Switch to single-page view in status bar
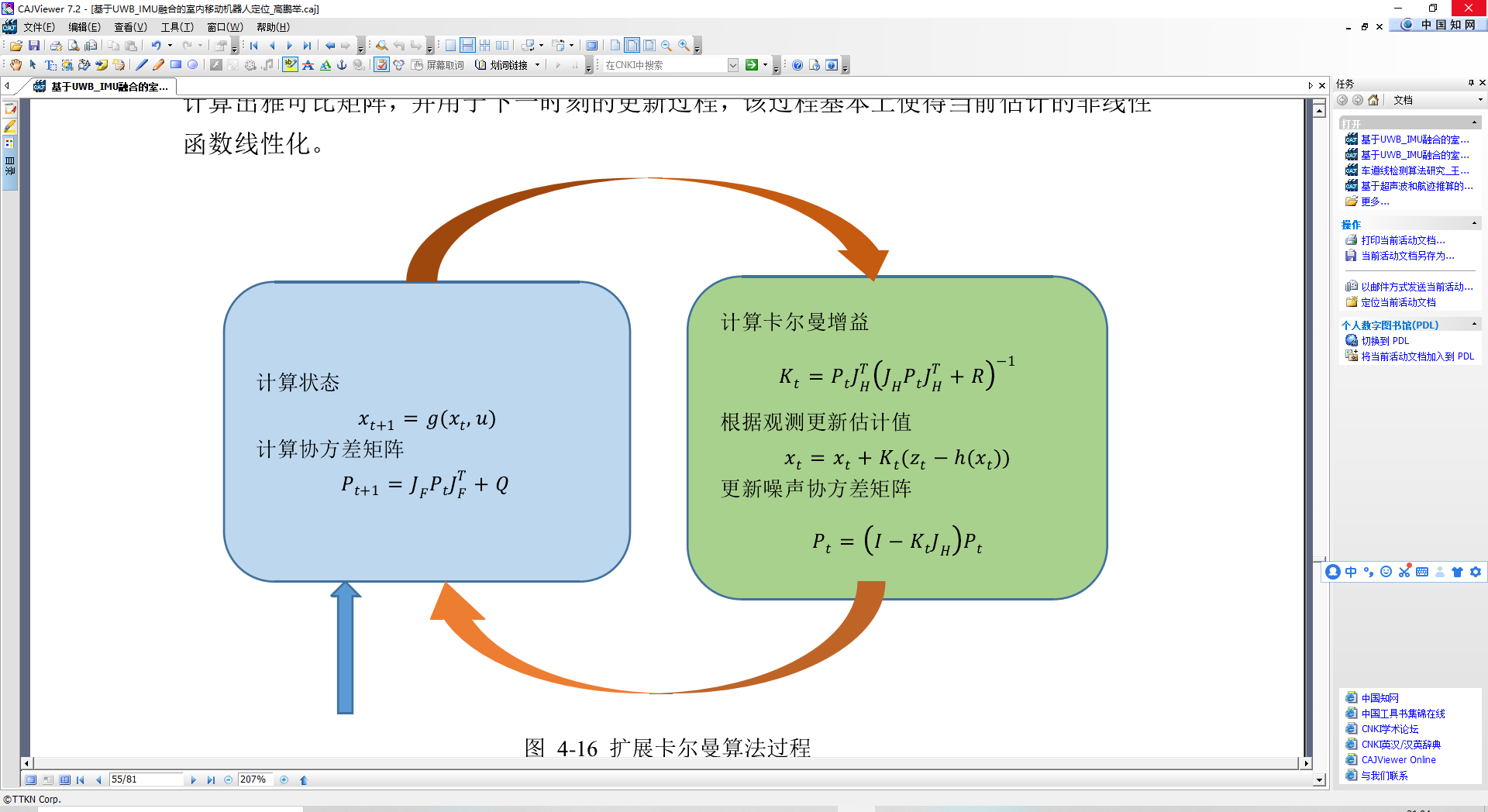 pyautogui.click(x=31, y=779)
